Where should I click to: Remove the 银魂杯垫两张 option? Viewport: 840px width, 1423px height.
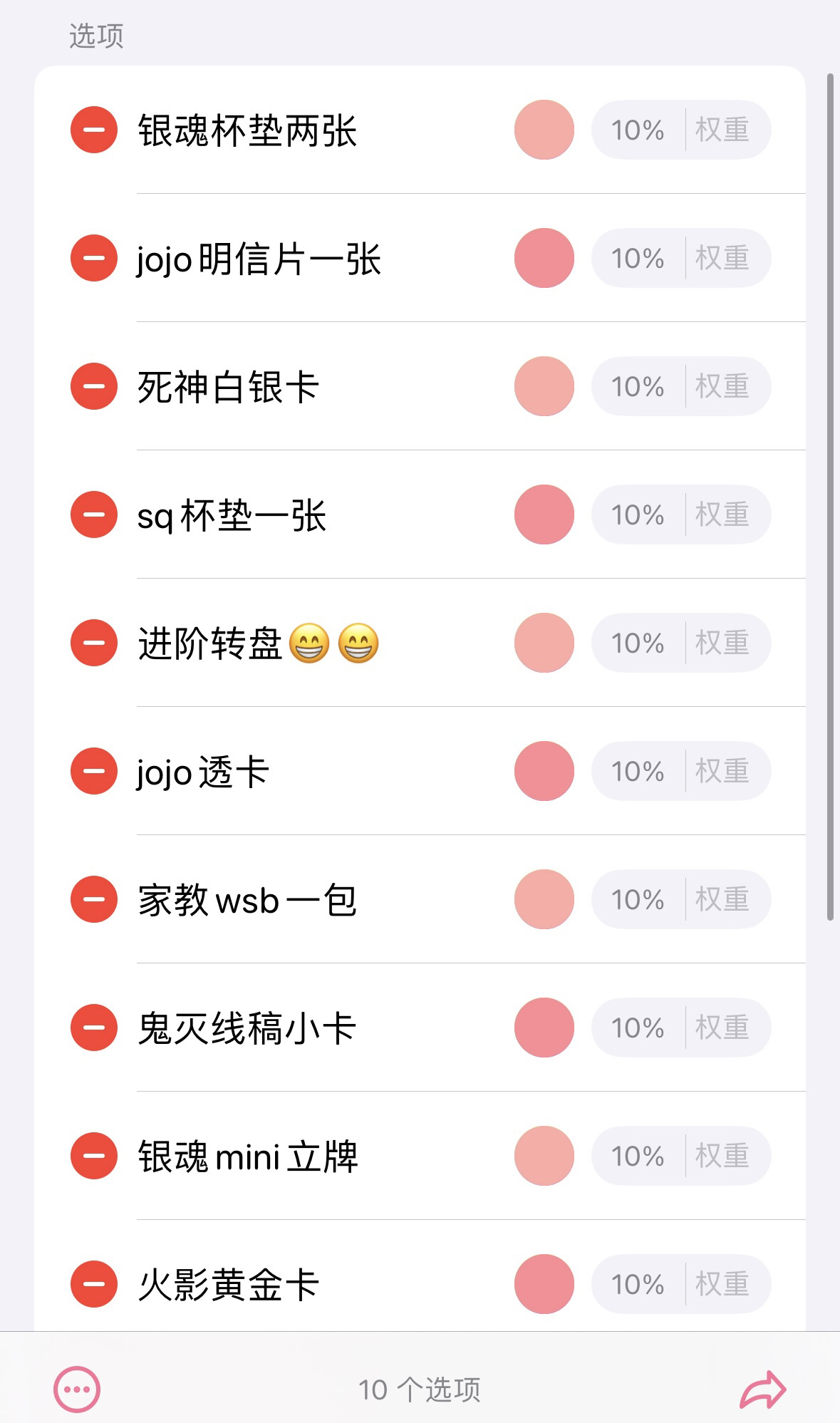pos(94,130)
